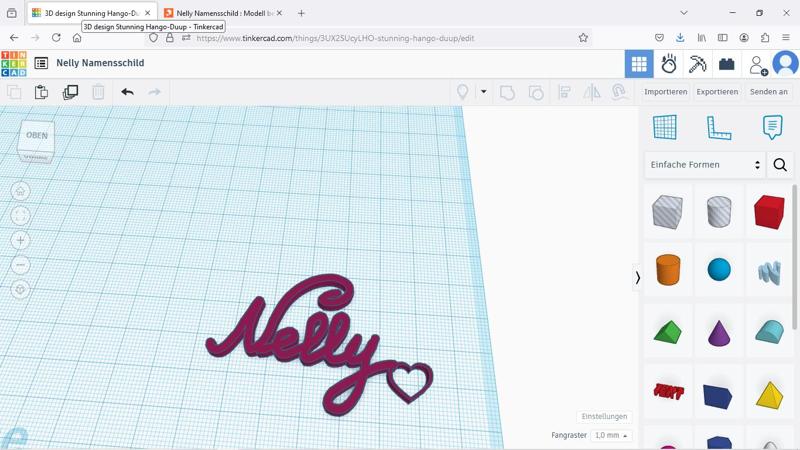
Task: Select the dark blue wedge shape
Action: coord(718,396)
